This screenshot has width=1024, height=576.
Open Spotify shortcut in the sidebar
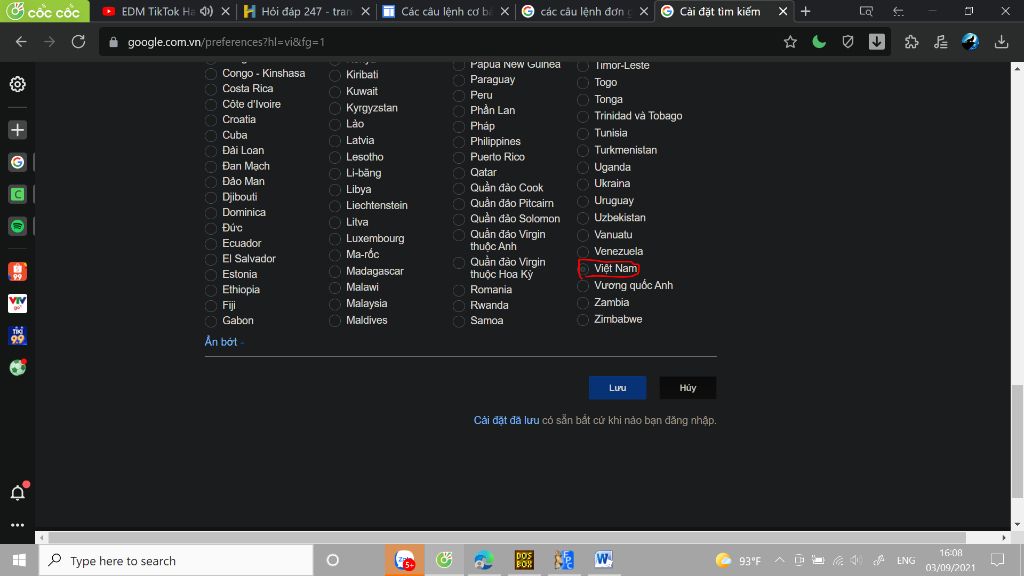click(x=18, y=226)
